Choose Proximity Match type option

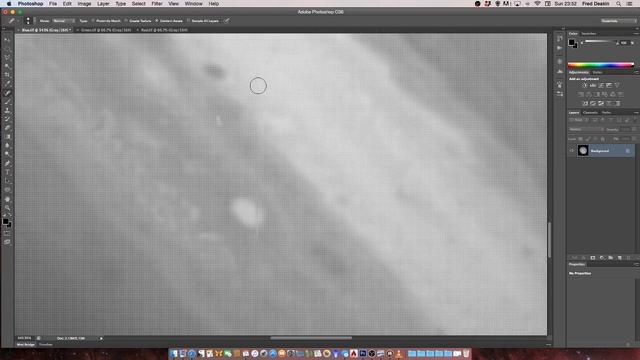pos(107,21)
